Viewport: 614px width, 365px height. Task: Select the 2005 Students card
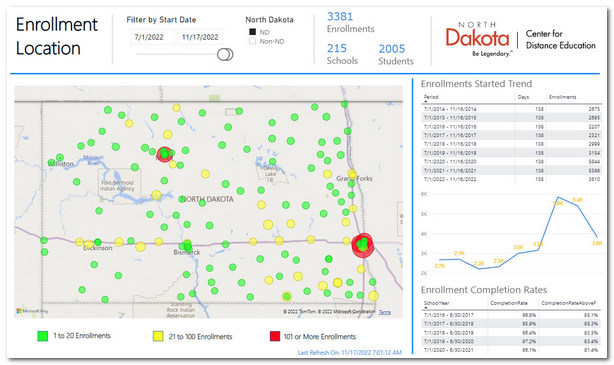point(395,54)
